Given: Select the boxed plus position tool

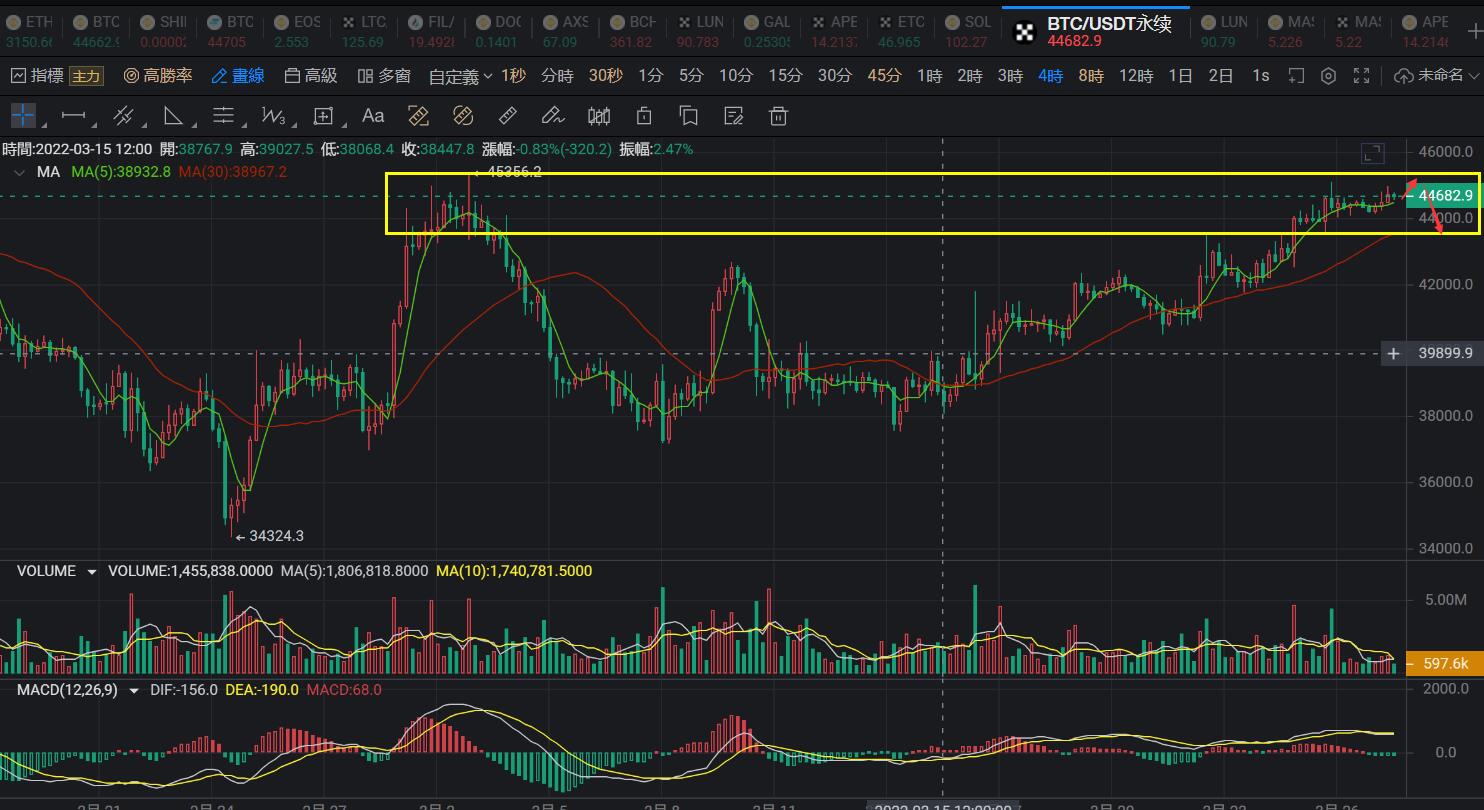Looking at the screenshot, I should [x=323, y=116].
